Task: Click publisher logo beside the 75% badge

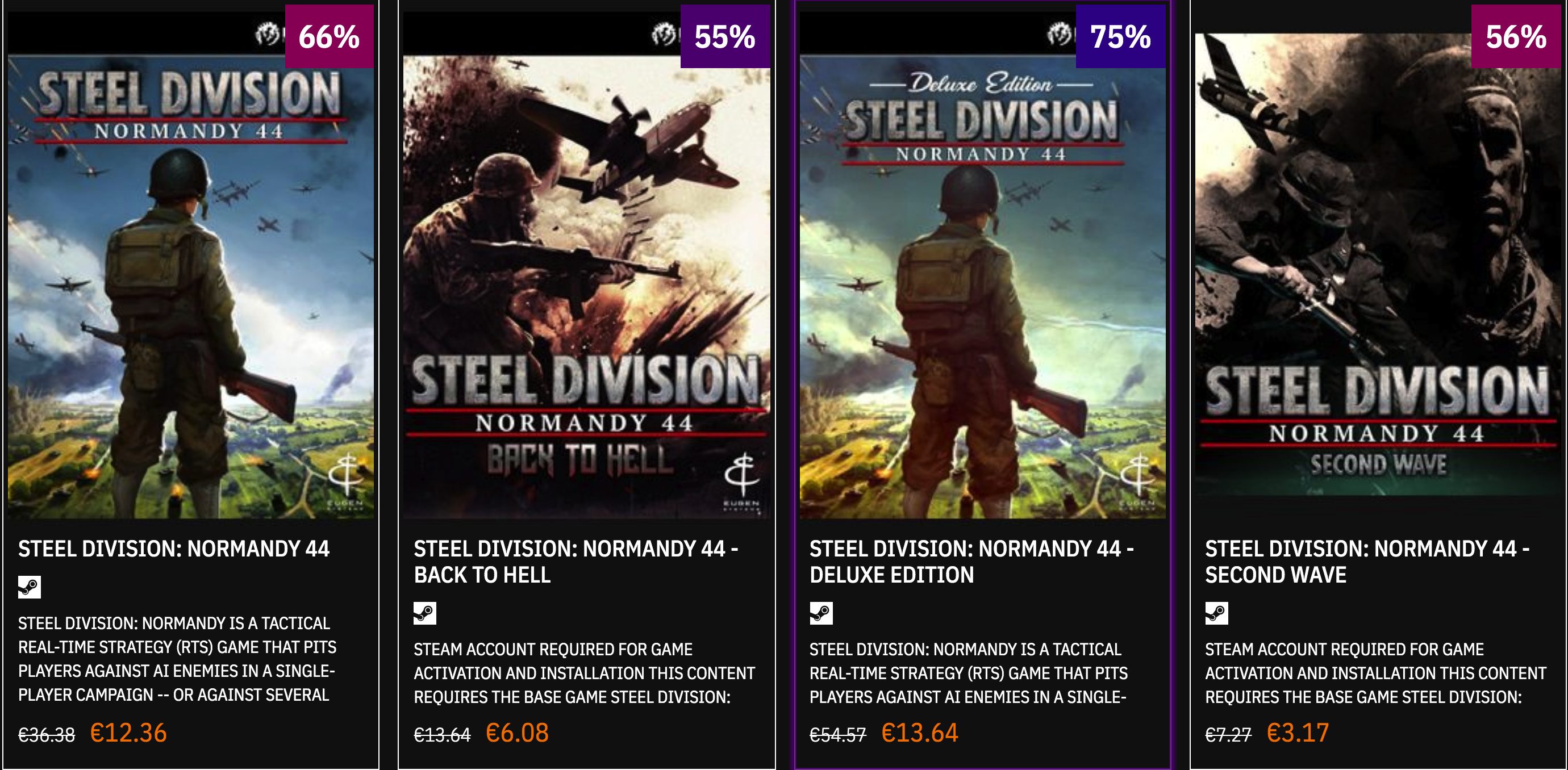Action: (1060, 34)
